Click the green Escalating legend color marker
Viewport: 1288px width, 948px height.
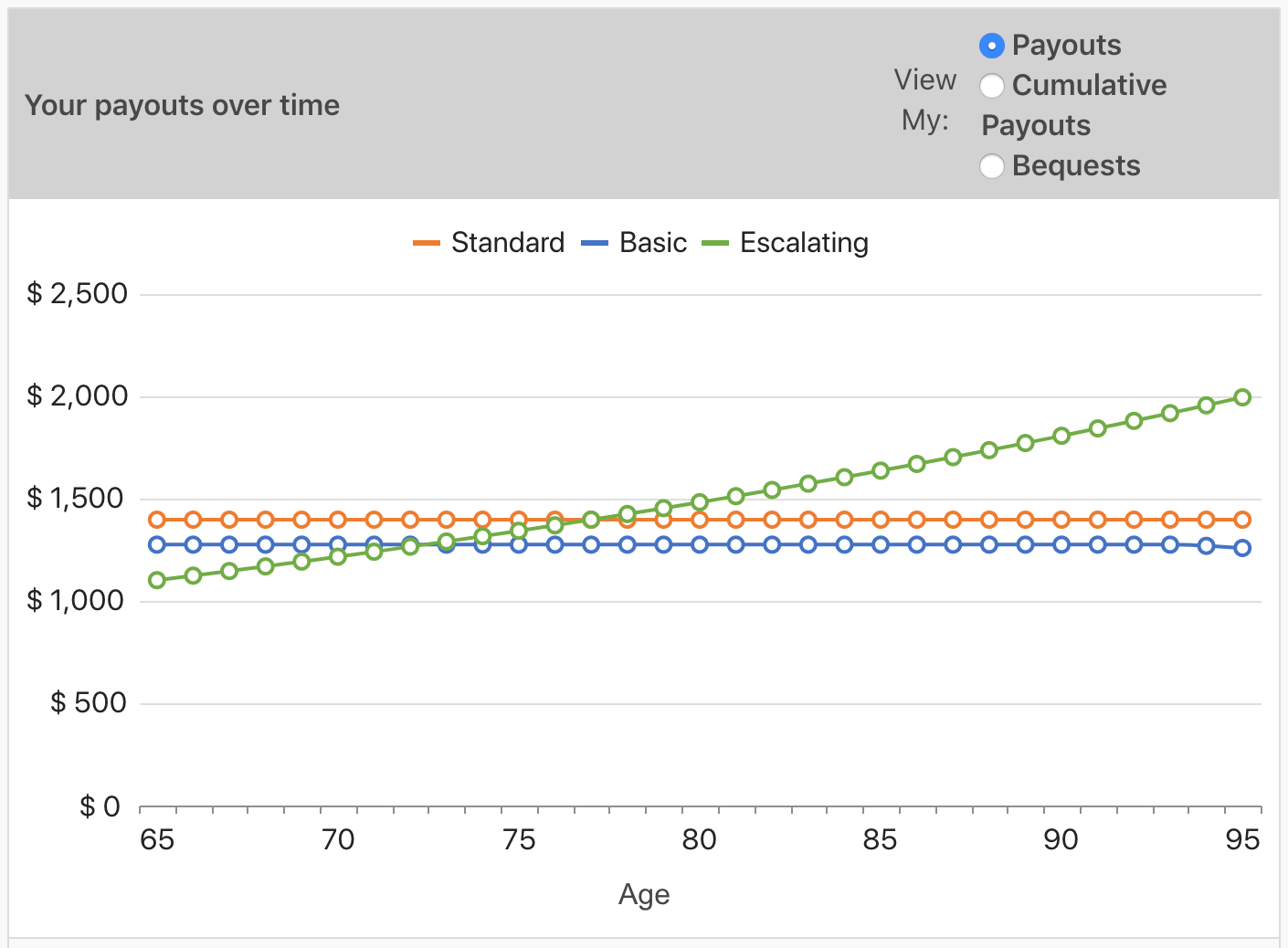point(715,243)
